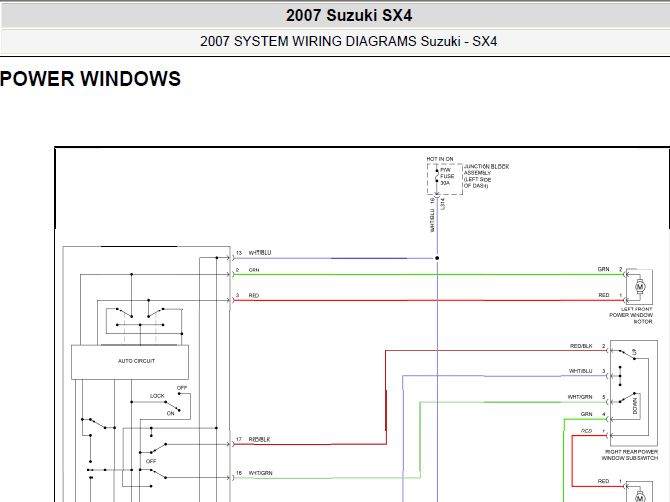Viewport: 670px width, 502px height.
Task: Click the 'JUNCTION BLOCK ASSEMBLY' description text
Action: (486, 176)
